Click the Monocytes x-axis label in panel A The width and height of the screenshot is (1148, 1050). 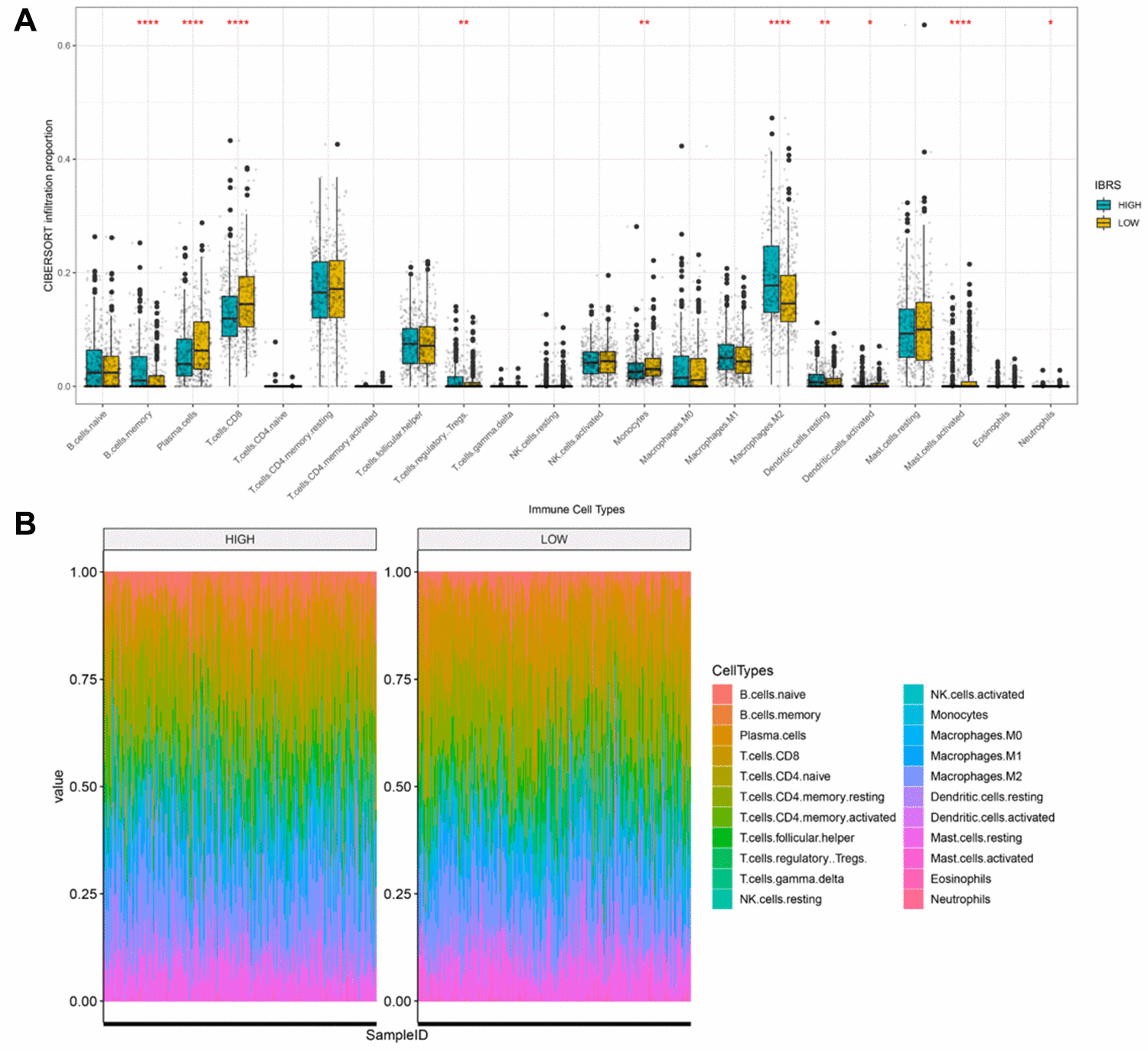click(x=631, y=428)
